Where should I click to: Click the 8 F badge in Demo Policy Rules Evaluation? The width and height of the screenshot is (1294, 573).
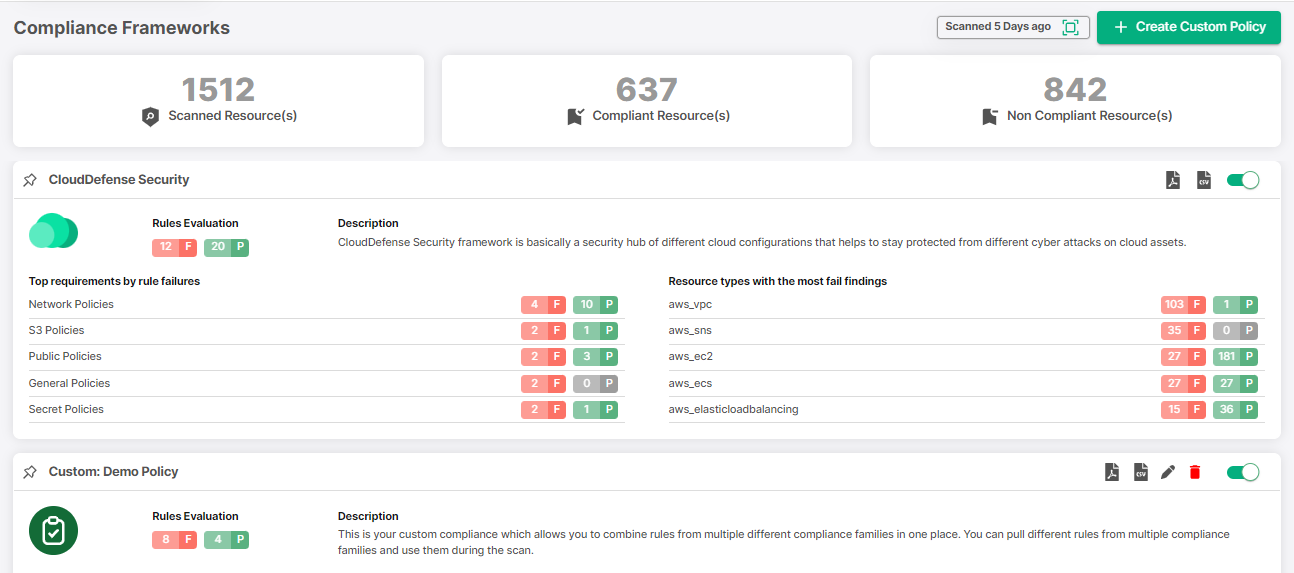pos(174,540)
